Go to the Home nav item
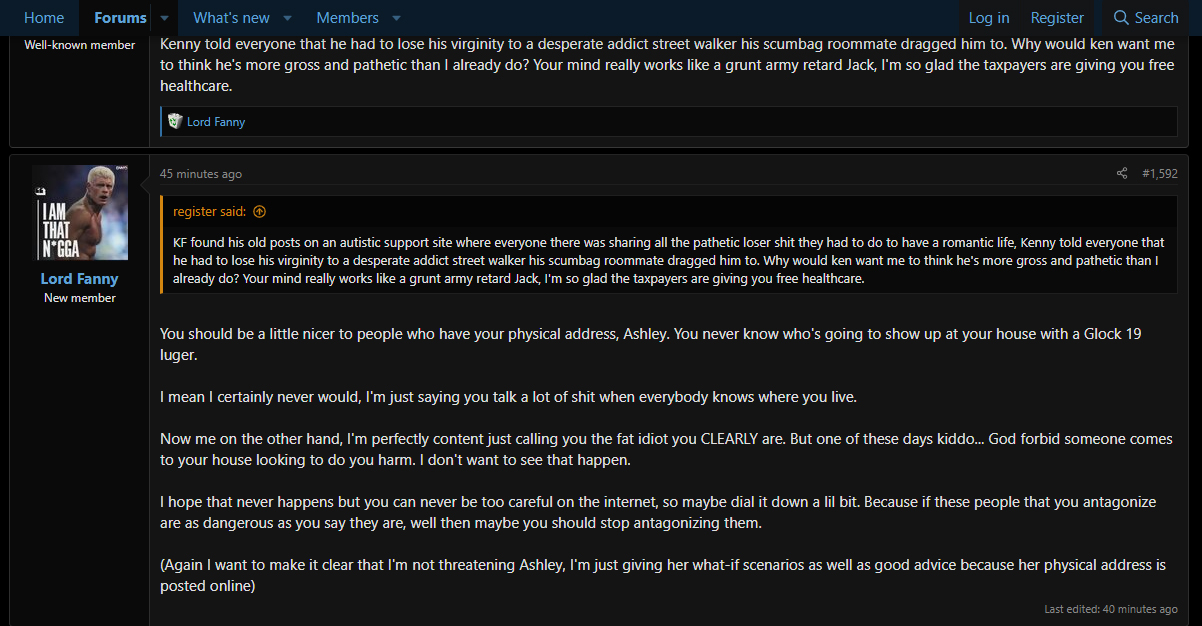Viewport: 1202px width, 626px height. coord(44,18)
